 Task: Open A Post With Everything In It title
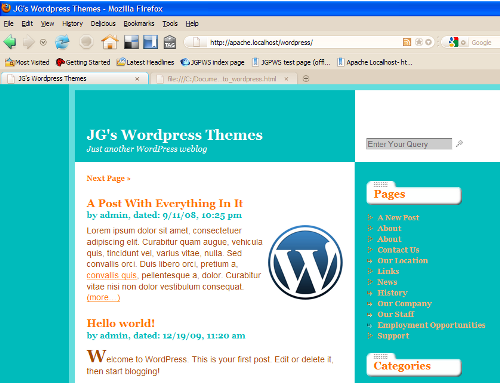(165, 203)
